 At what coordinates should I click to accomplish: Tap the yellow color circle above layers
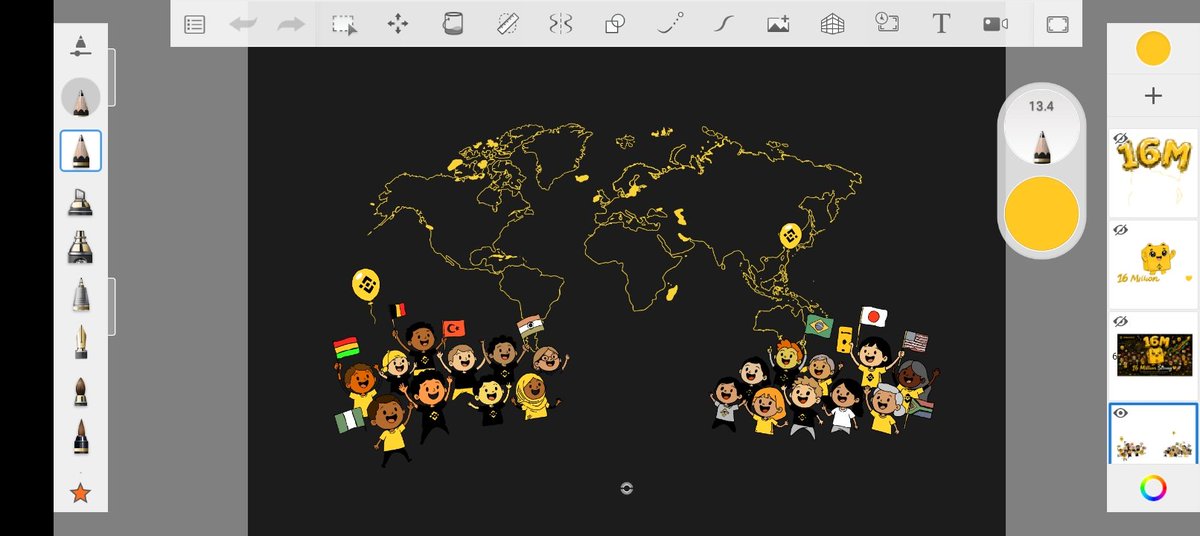(x=1153, y=47)
